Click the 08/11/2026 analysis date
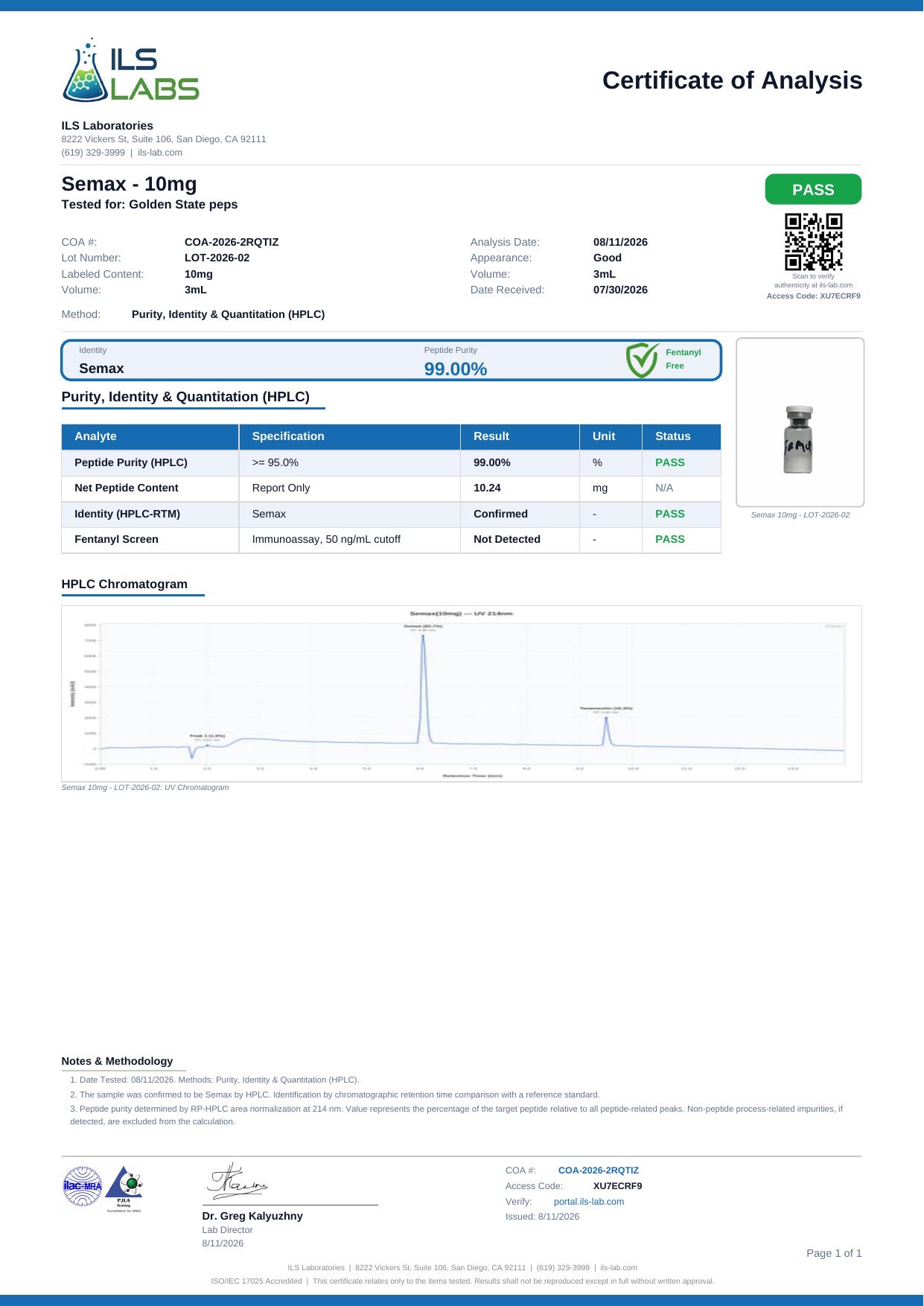Viewport: 924px width, 1306px height. [x=620, y=242]
